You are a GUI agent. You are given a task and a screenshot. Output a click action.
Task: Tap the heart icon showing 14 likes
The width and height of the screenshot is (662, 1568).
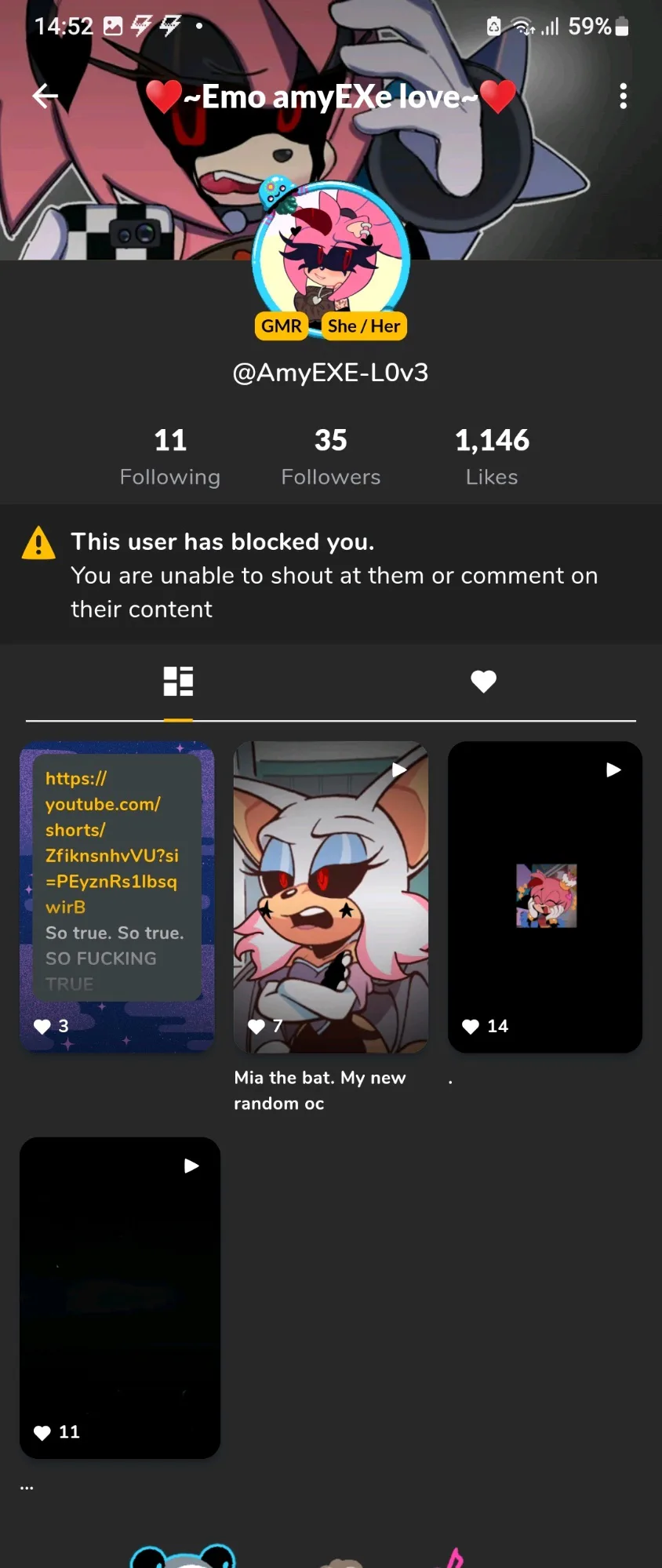tap(471, 1026)
